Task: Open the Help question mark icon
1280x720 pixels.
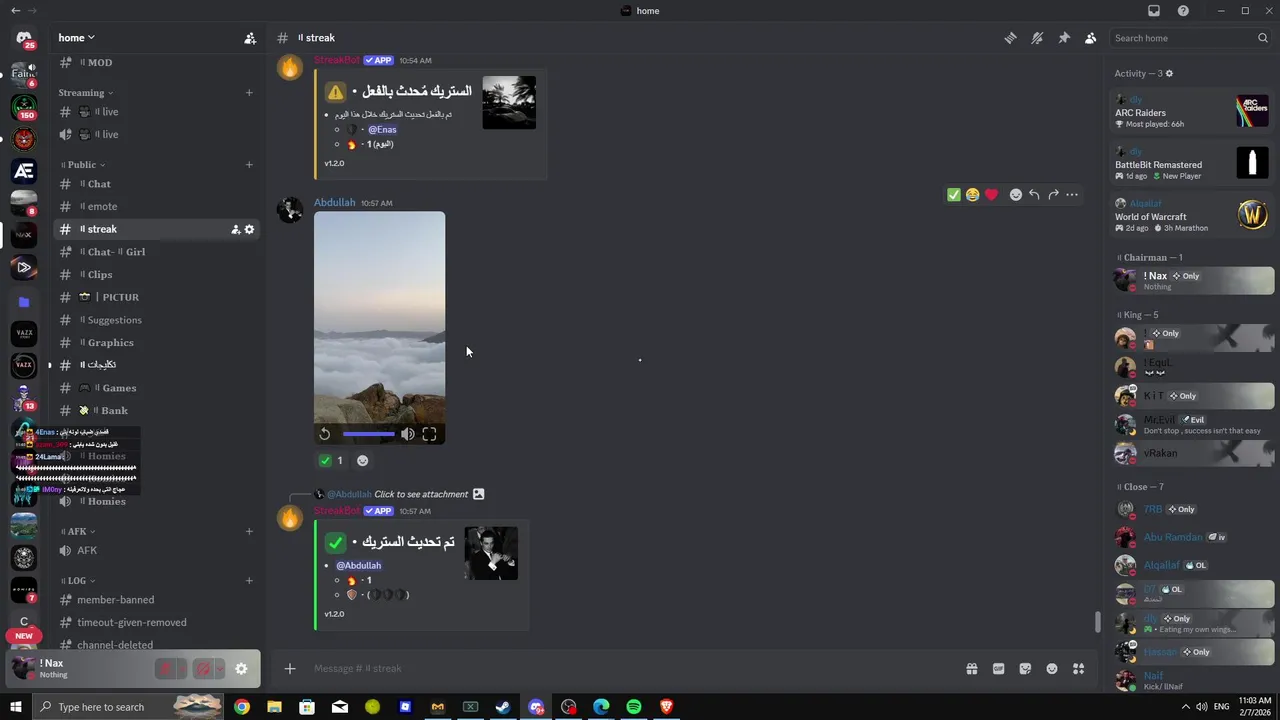Action: (1184, 11)
